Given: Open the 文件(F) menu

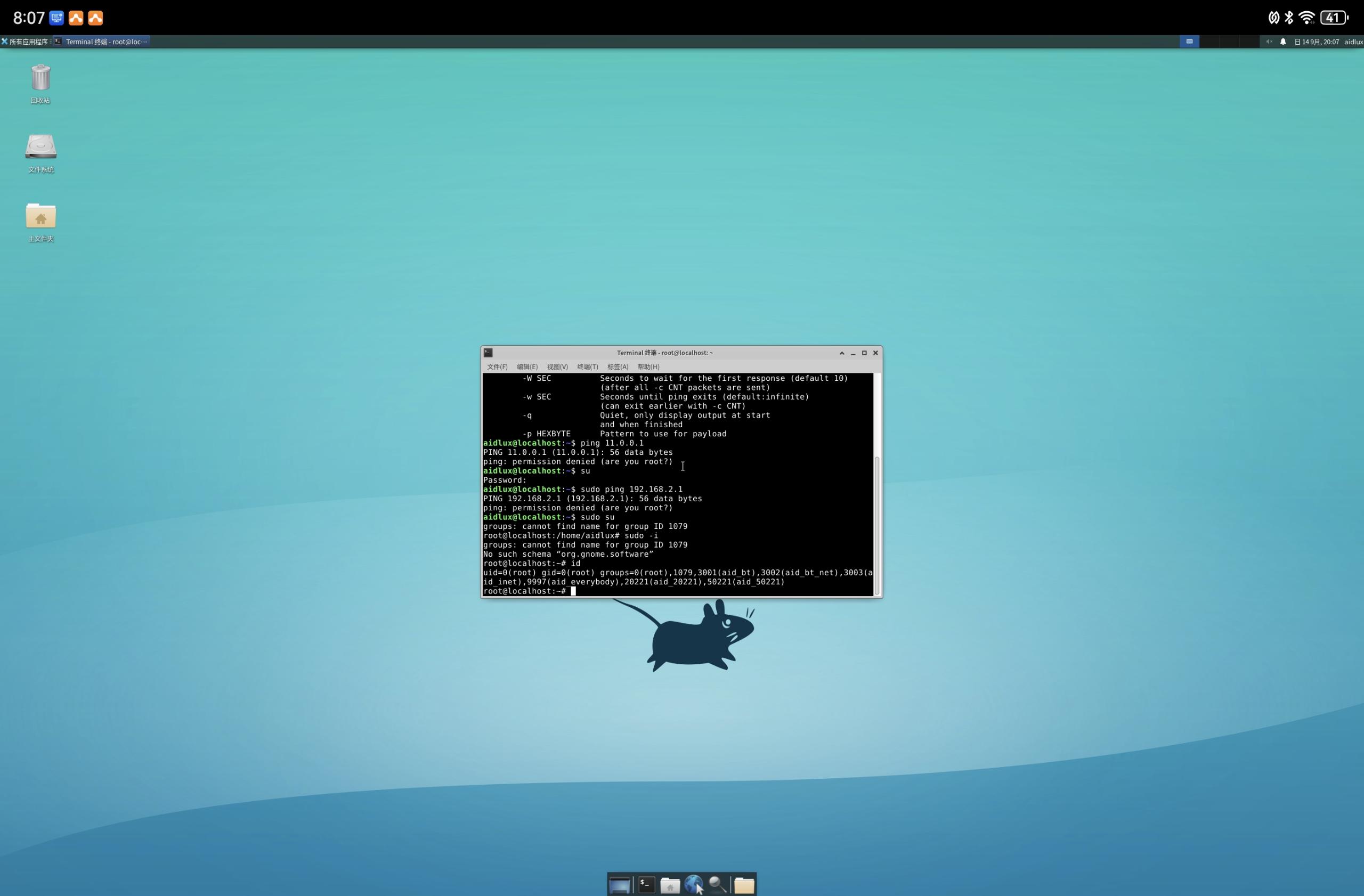Looking at the screenshot, I should pyautogui.click(x=497, y=366).
